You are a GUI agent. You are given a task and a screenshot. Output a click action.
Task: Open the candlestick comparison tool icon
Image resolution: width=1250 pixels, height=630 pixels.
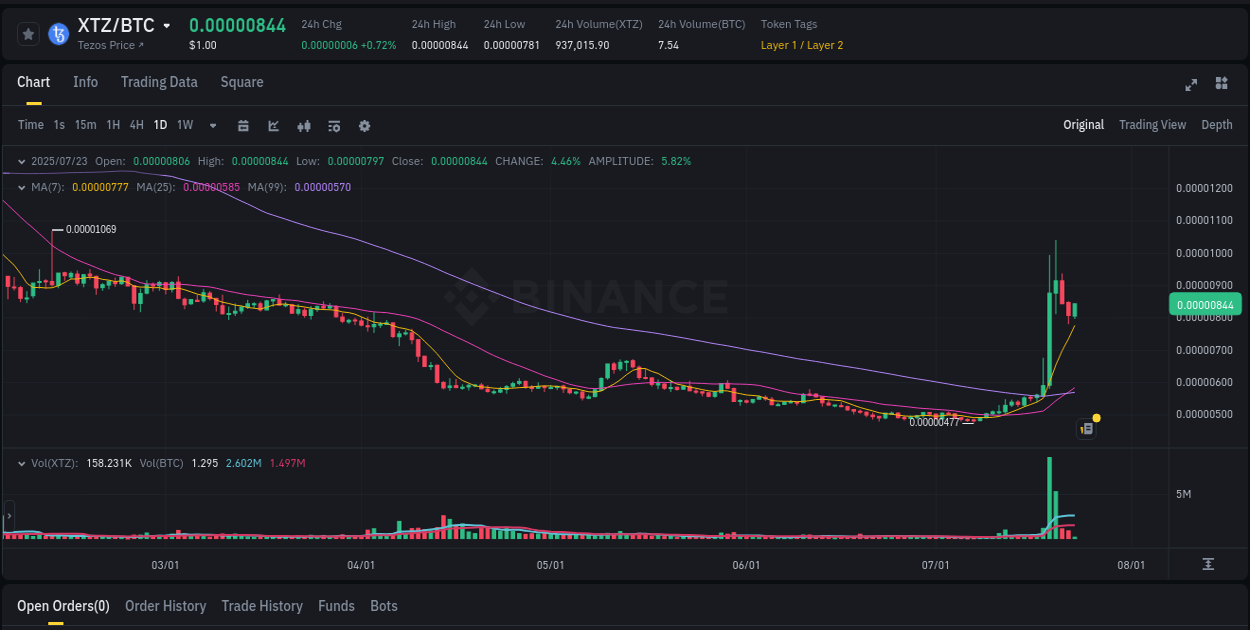303,125
